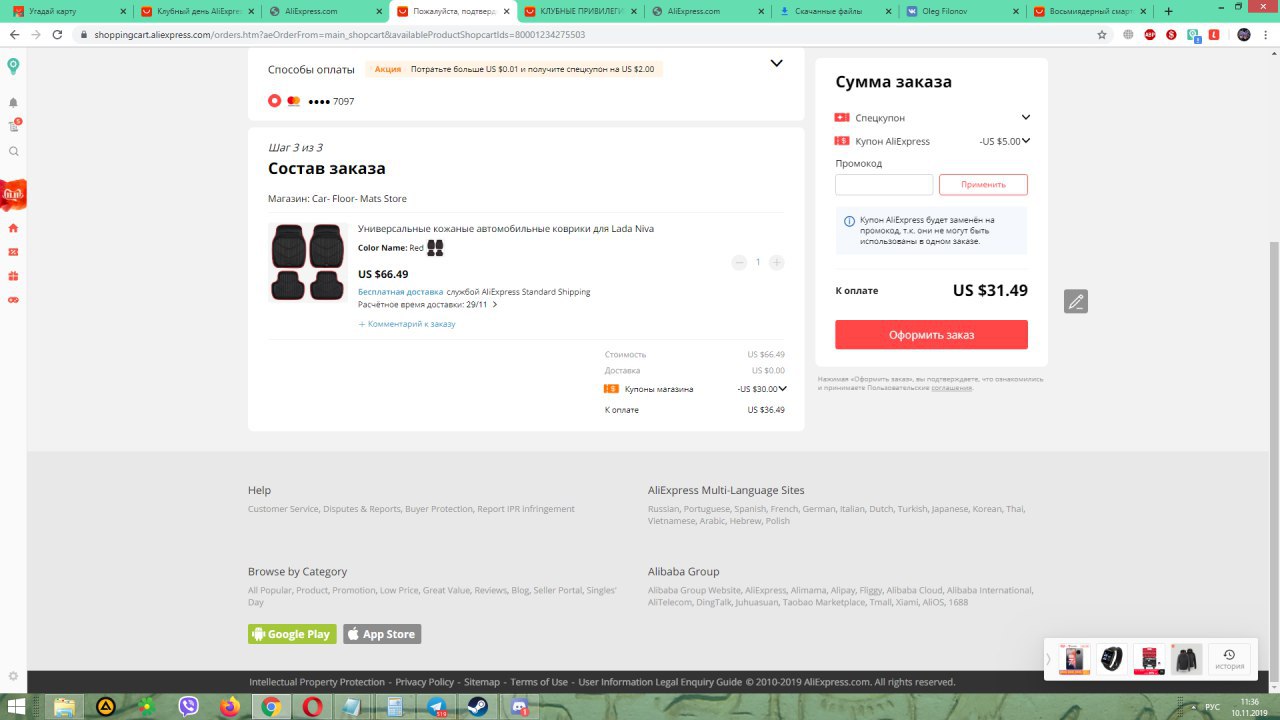The width and height of the screenshot is (1280, 720).
Task: Open the Chrome three-dot menu
Action: tap(1266, 34)
